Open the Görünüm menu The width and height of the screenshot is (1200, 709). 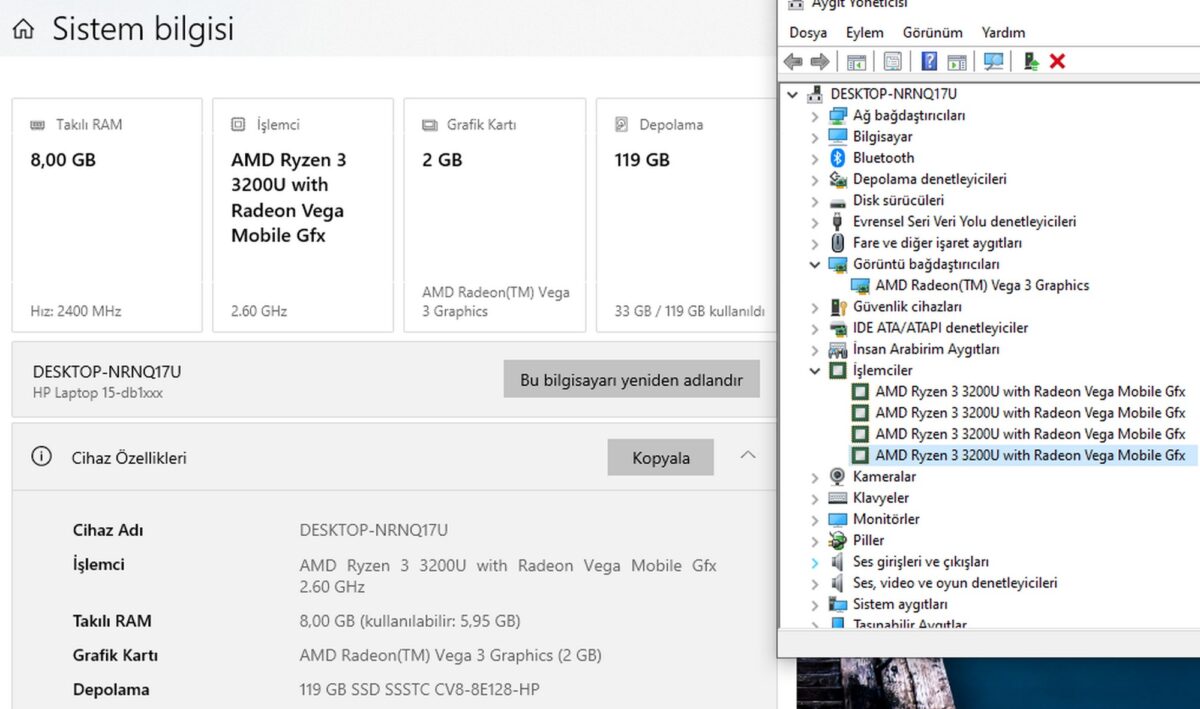[933, 33]
